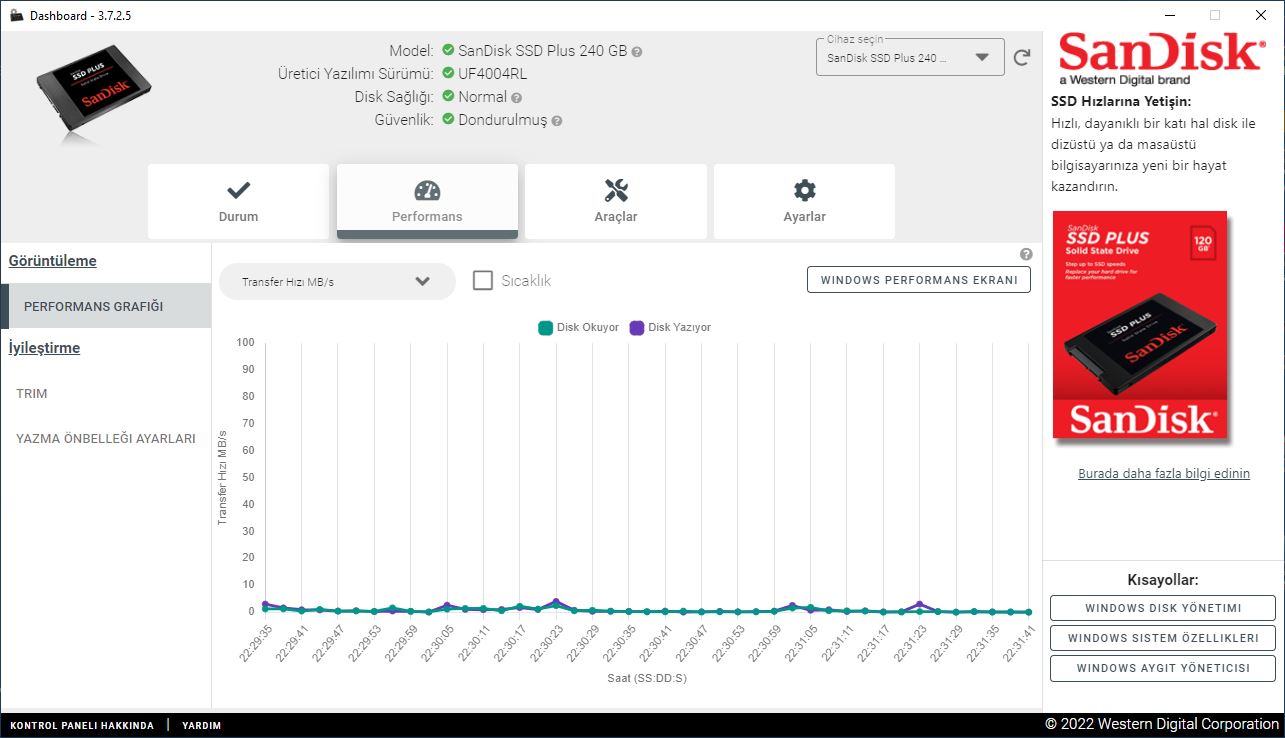Open YAZMA ÖNBELLEĞİ AYARLARI sidebar item
Viewport: 1285px width, 738px height.
(106, 438)
